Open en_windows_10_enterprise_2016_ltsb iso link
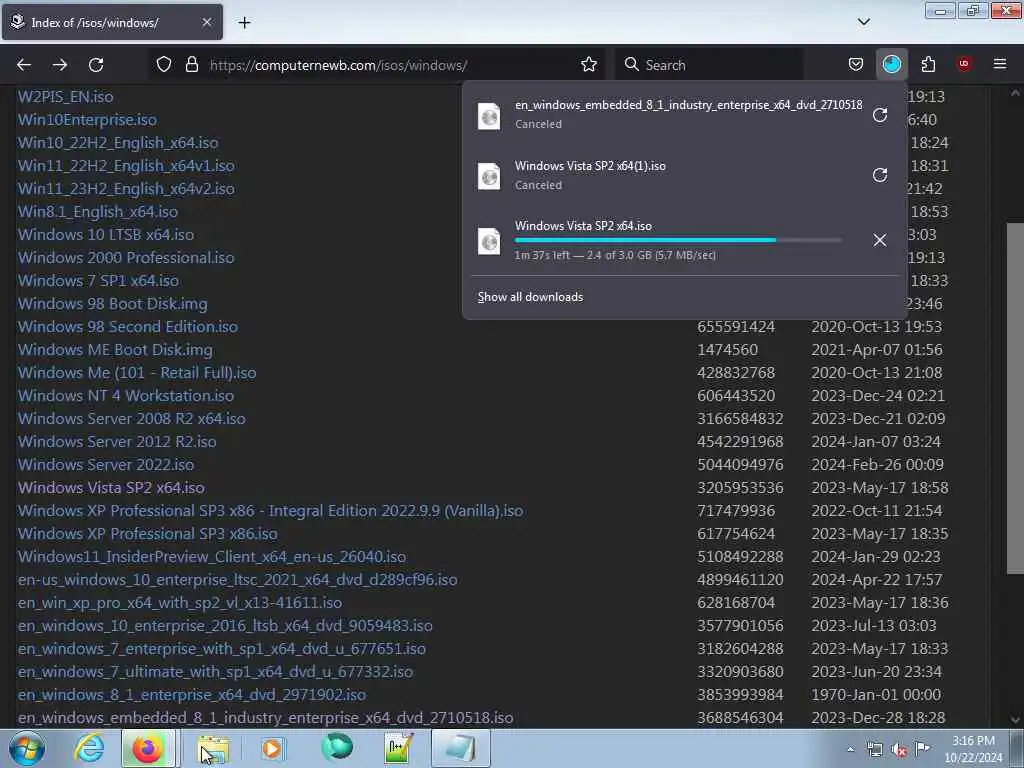 pos(225,626)
